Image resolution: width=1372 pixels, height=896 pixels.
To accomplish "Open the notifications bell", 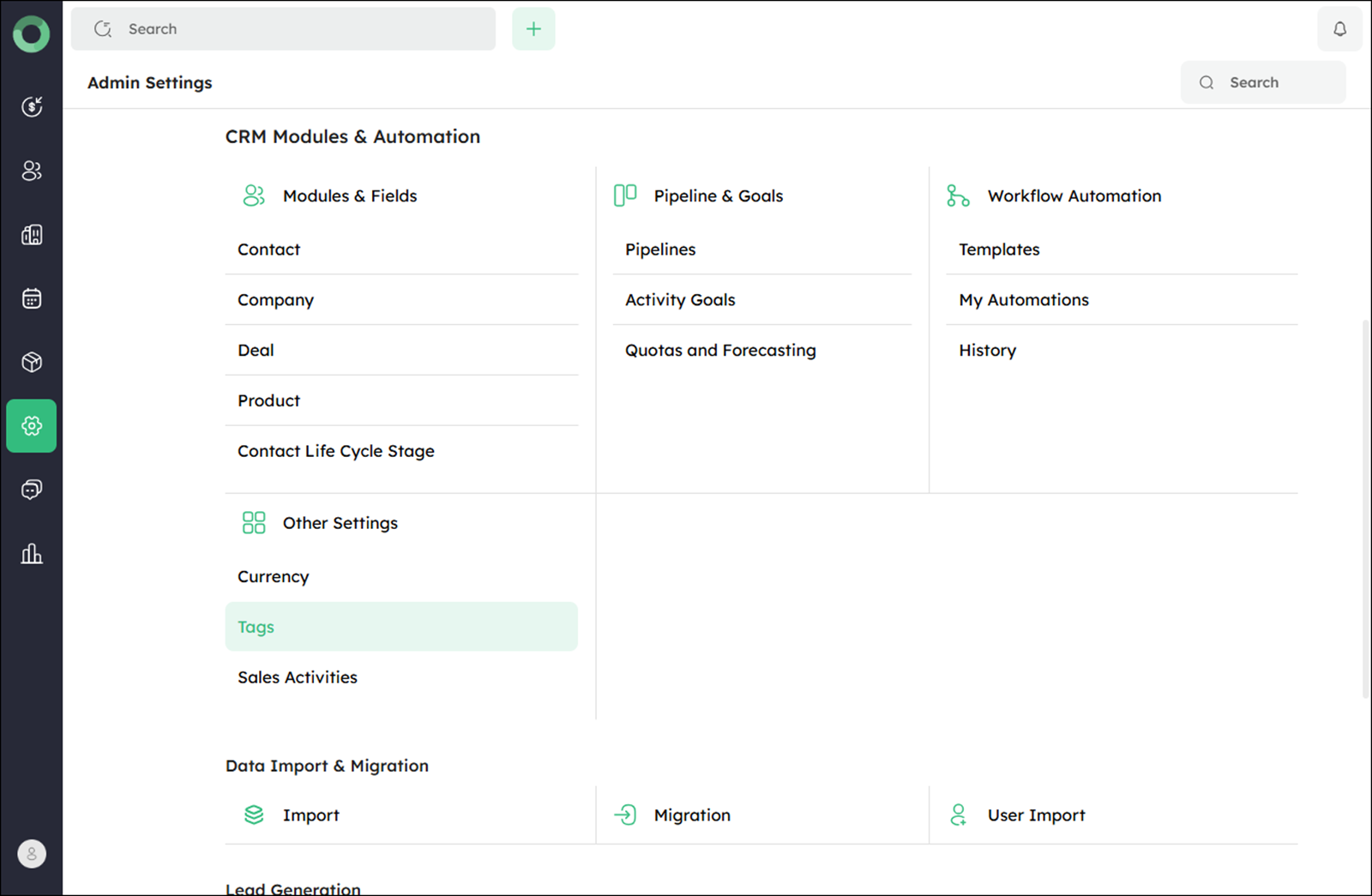I will 1339,29.
